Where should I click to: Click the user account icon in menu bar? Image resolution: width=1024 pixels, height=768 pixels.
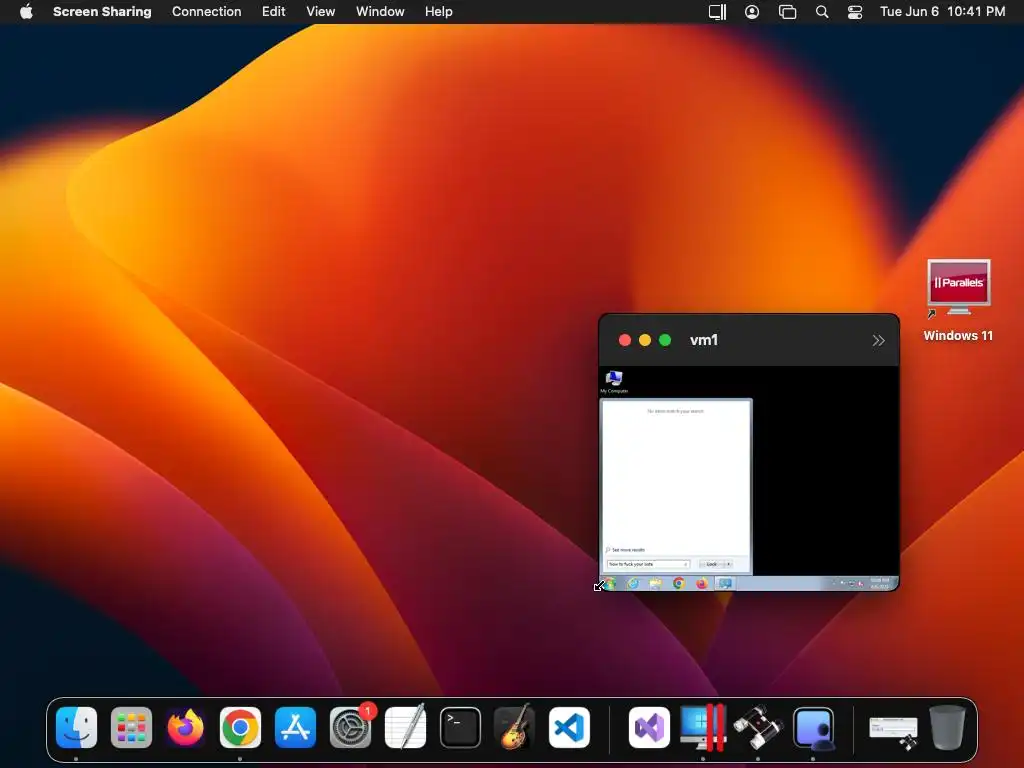click(x=752, y=12)
